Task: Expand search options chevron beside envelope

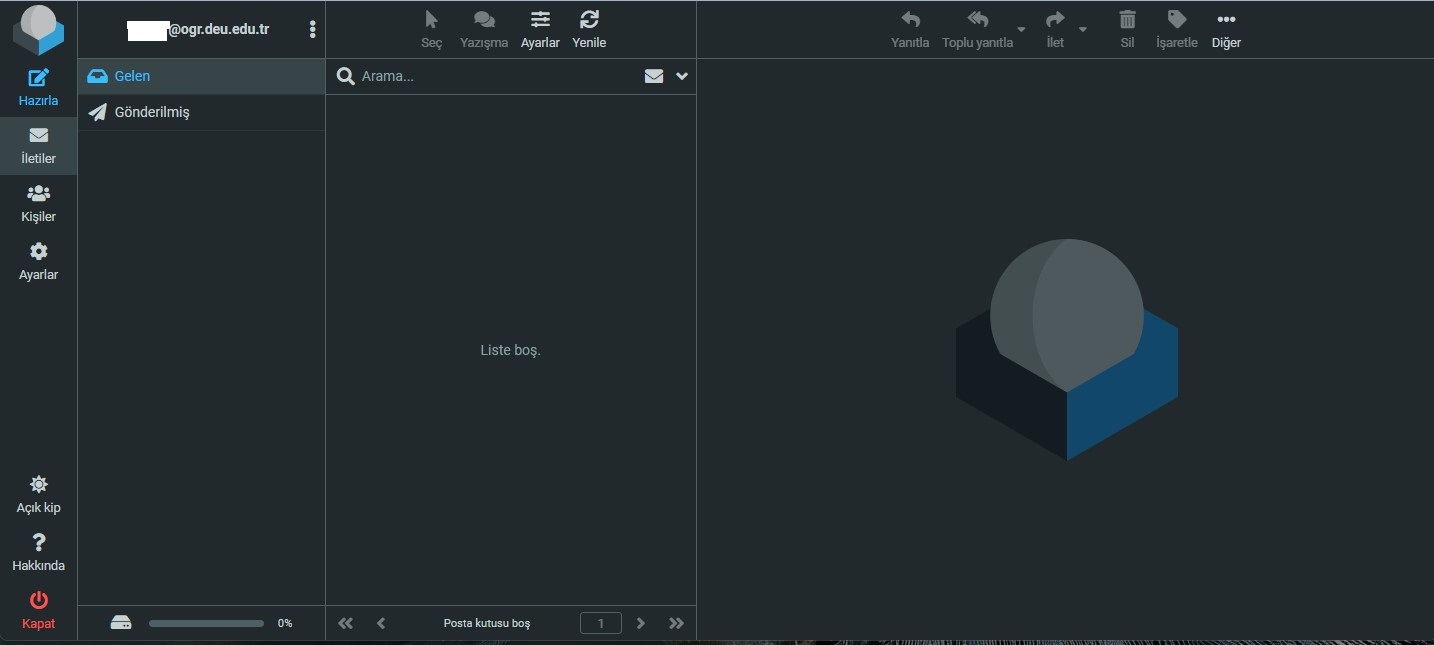Action: pos(682,76)
